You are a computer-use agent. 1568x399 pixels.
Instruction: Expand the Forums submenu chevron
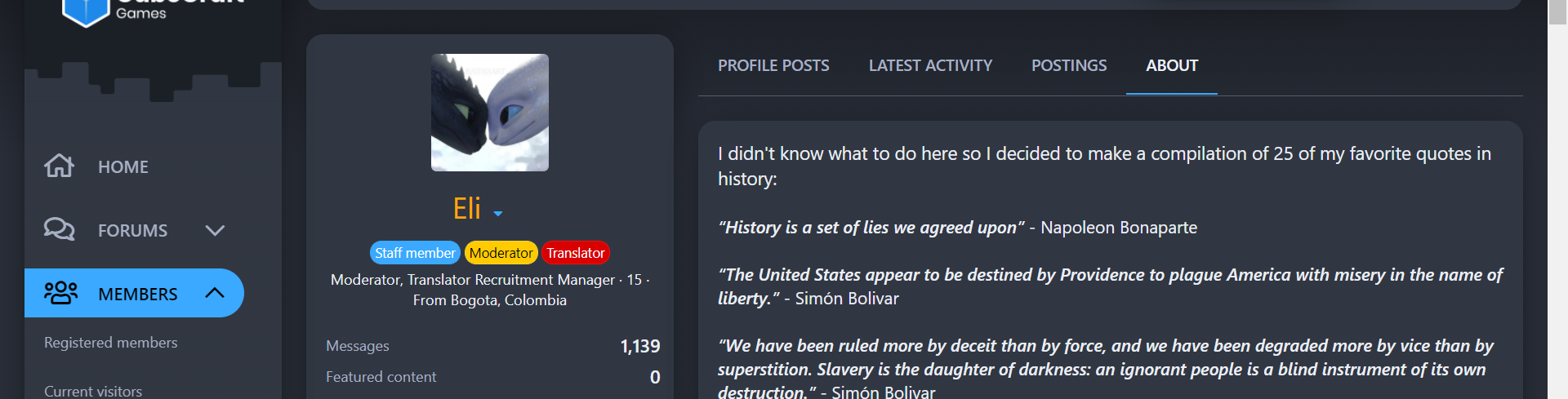click(215, 230)
